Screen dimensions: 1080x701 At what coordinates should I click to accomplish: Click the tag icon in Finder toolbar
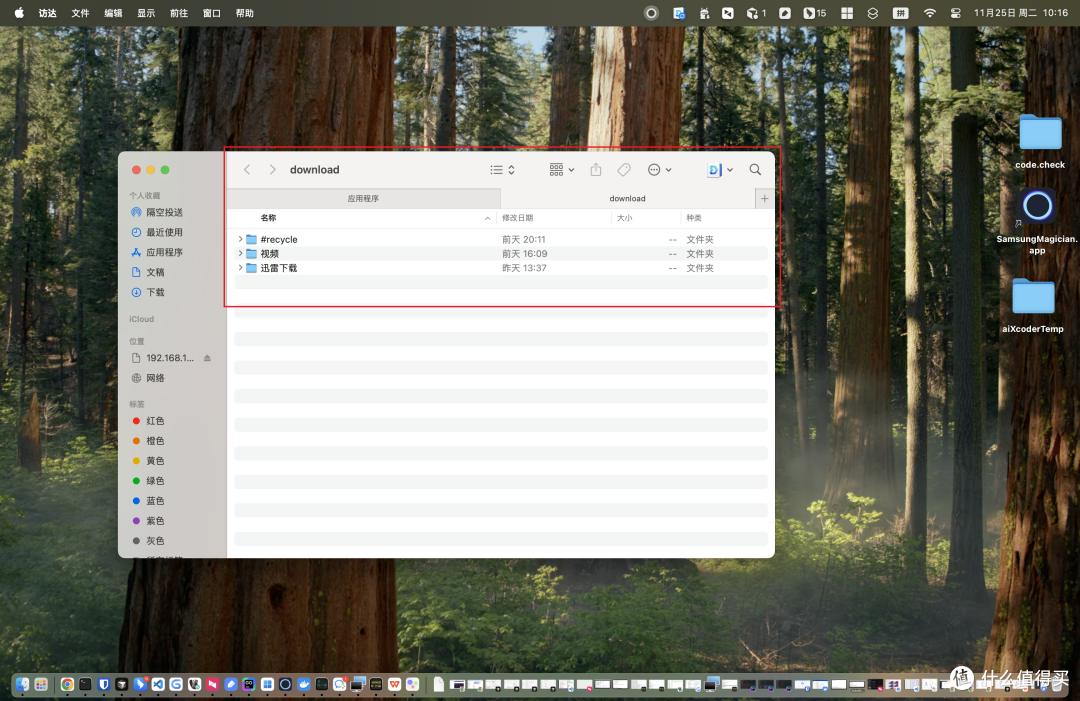coord(624,169)
